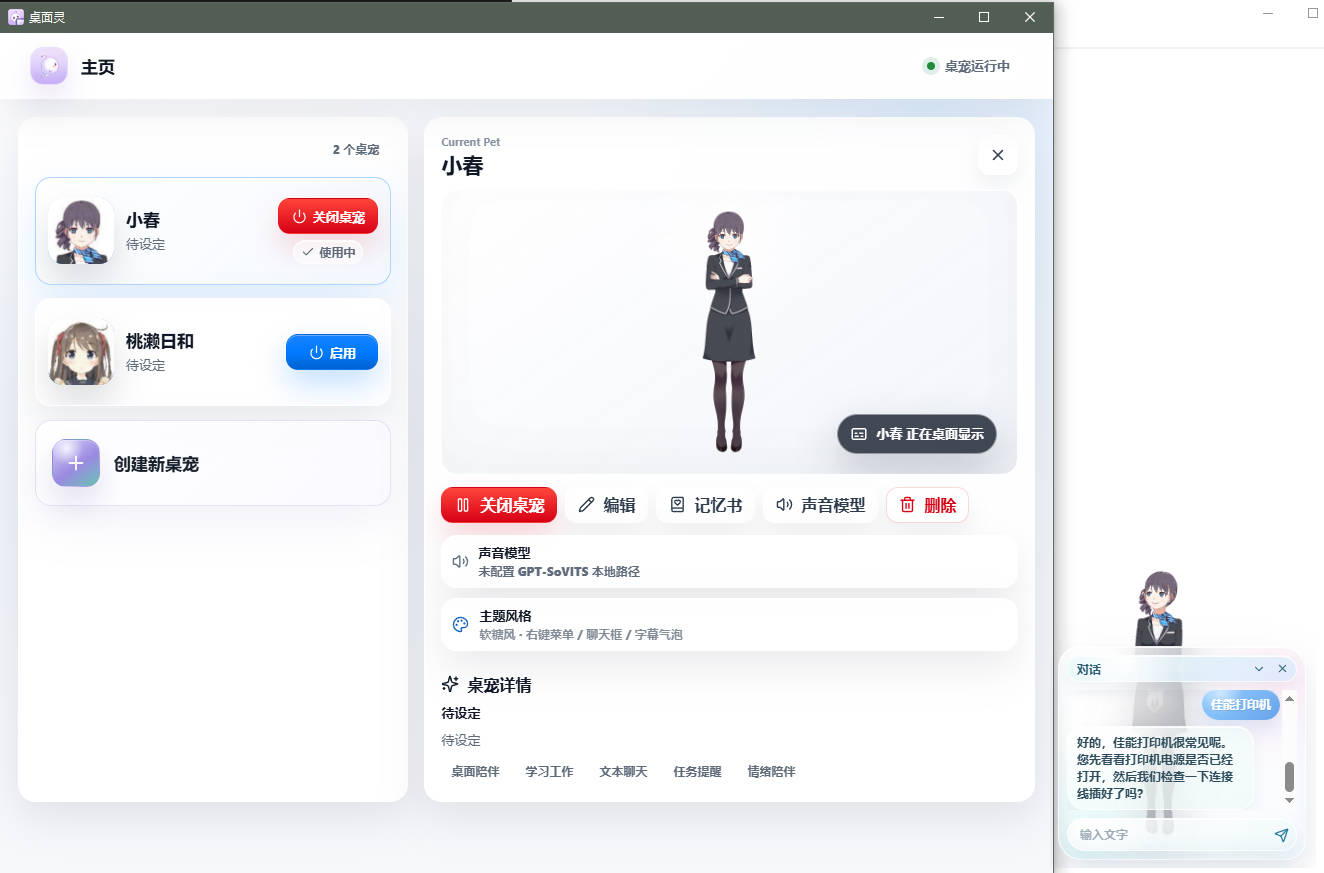Click the 小春 正在桌面显示 status pill
Viewport: 1324px width, 873px height.
click(917, 434)
